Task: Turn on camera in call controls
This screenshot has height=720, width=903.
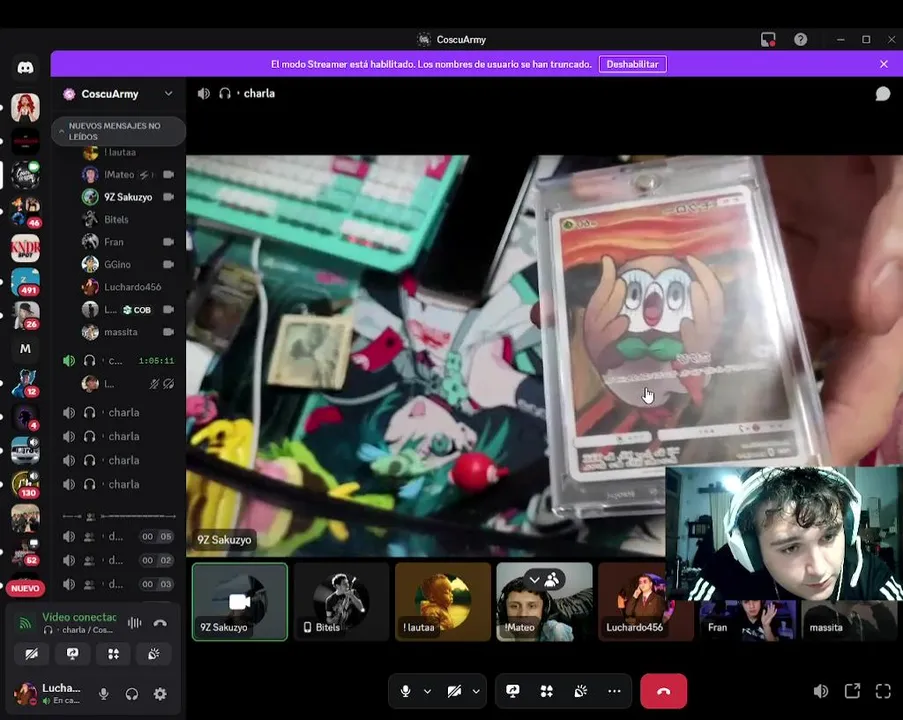Action: pyautogui.click(x=454, y=691)
